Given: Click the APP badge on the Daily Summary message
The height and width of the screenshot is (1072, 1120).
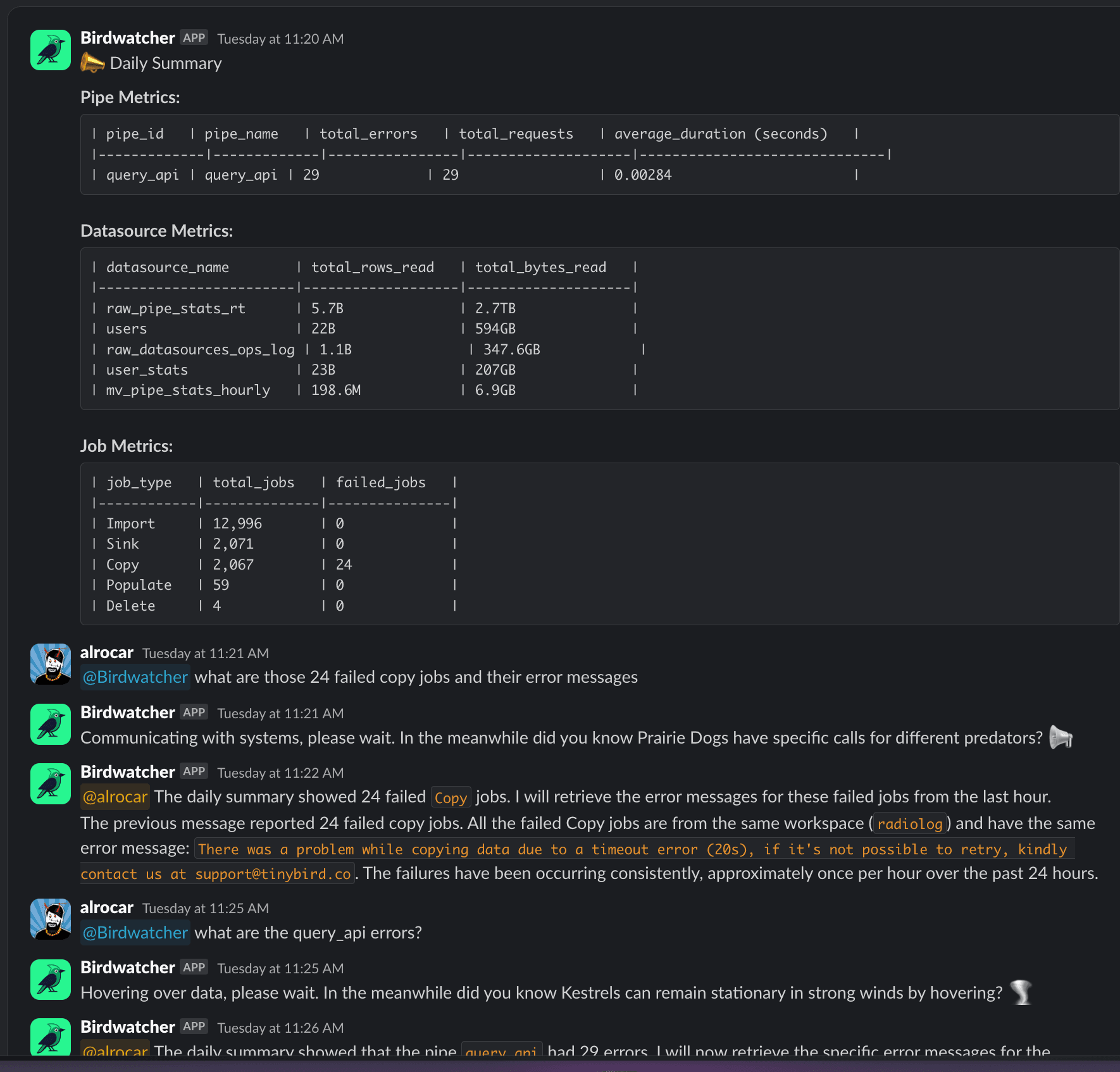Looking at the screenshot, I should pyautogui.click(x=194, y=38).
